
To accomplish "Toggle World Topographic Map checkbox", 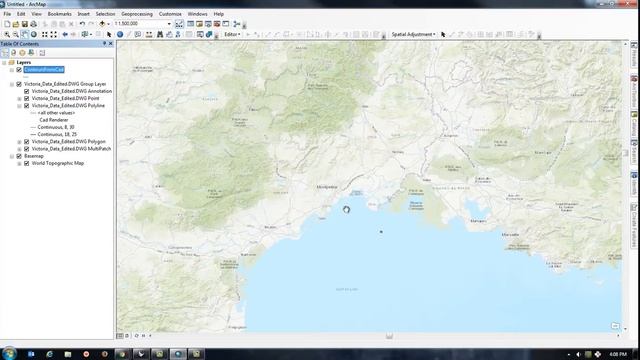I will click(x=27, y=163).
